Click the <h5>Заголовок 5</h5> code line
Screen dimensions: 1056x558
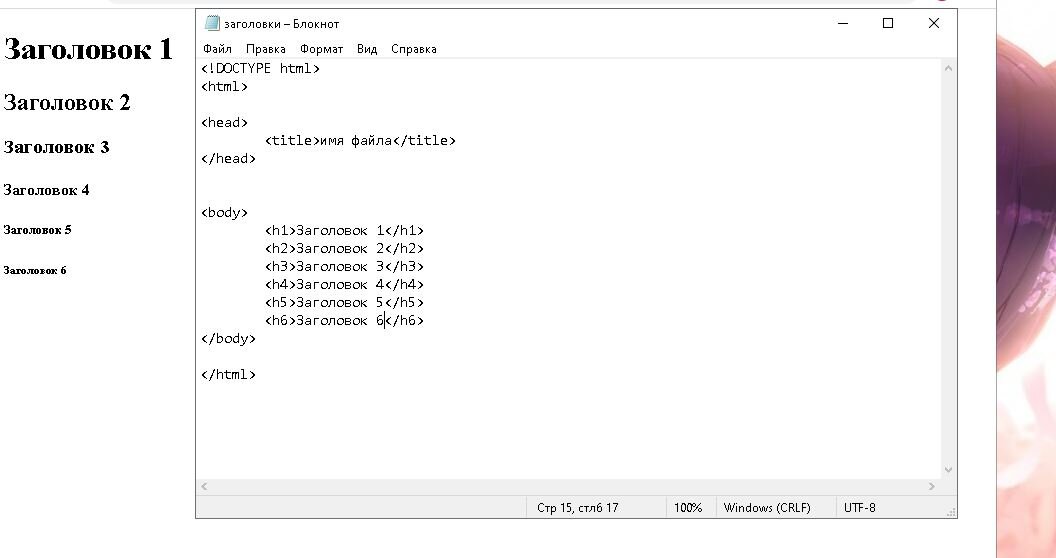click(x=344, y=303)
